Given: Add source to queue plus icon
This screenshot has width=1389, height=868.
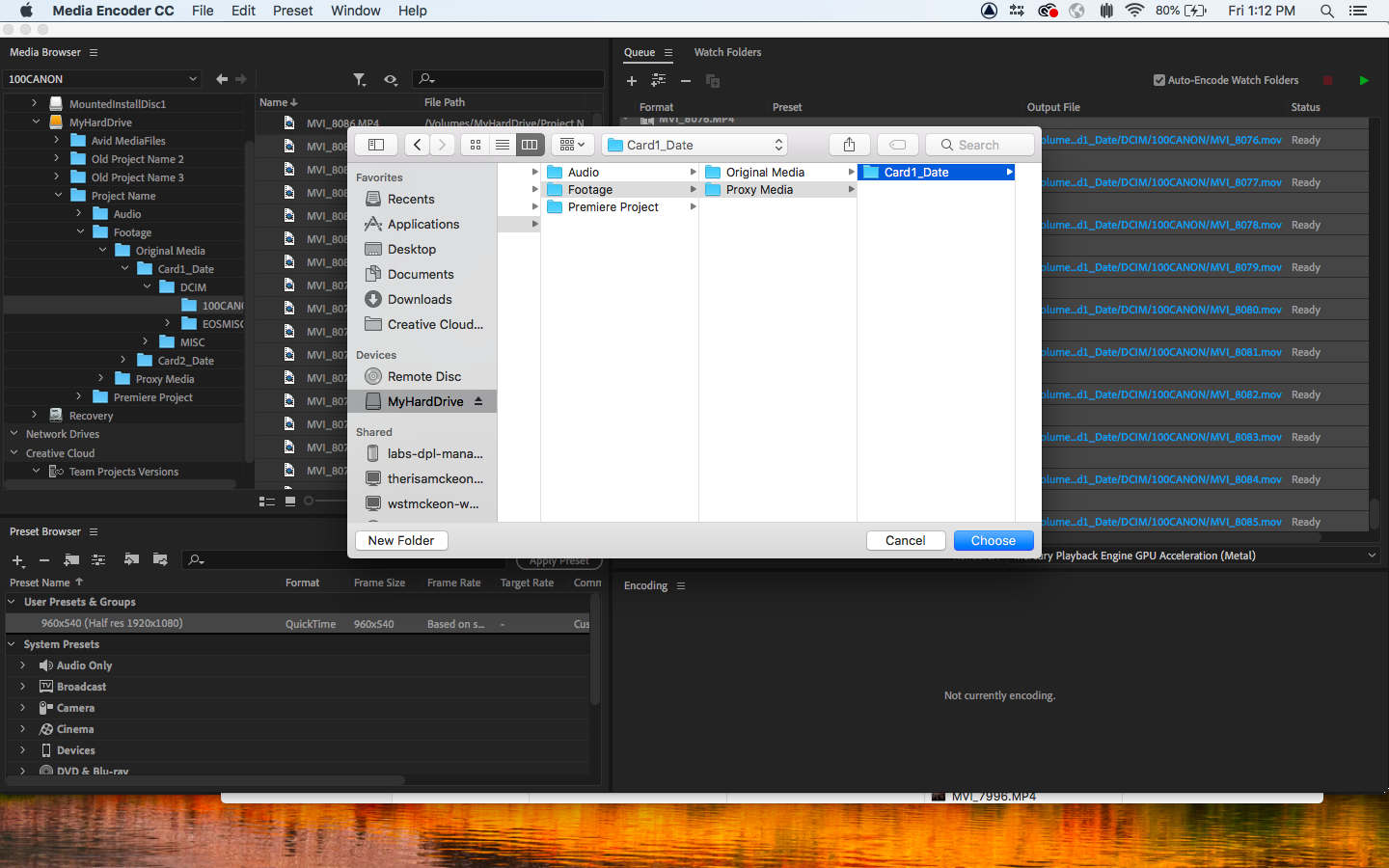Looking at the screenshot, I should click(632, 81).
